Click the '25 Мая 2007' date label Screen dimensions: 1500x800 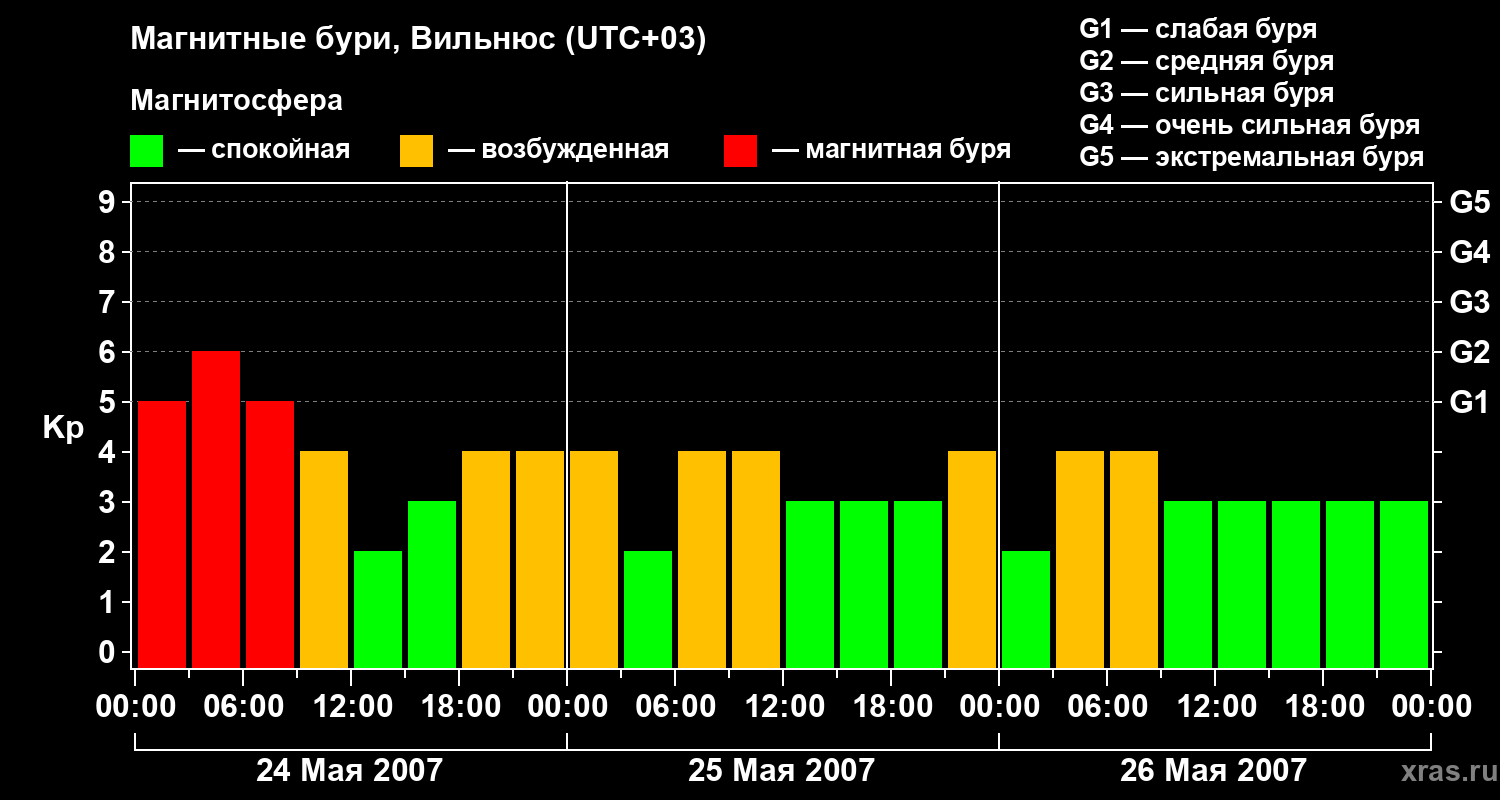coord(781,771)
